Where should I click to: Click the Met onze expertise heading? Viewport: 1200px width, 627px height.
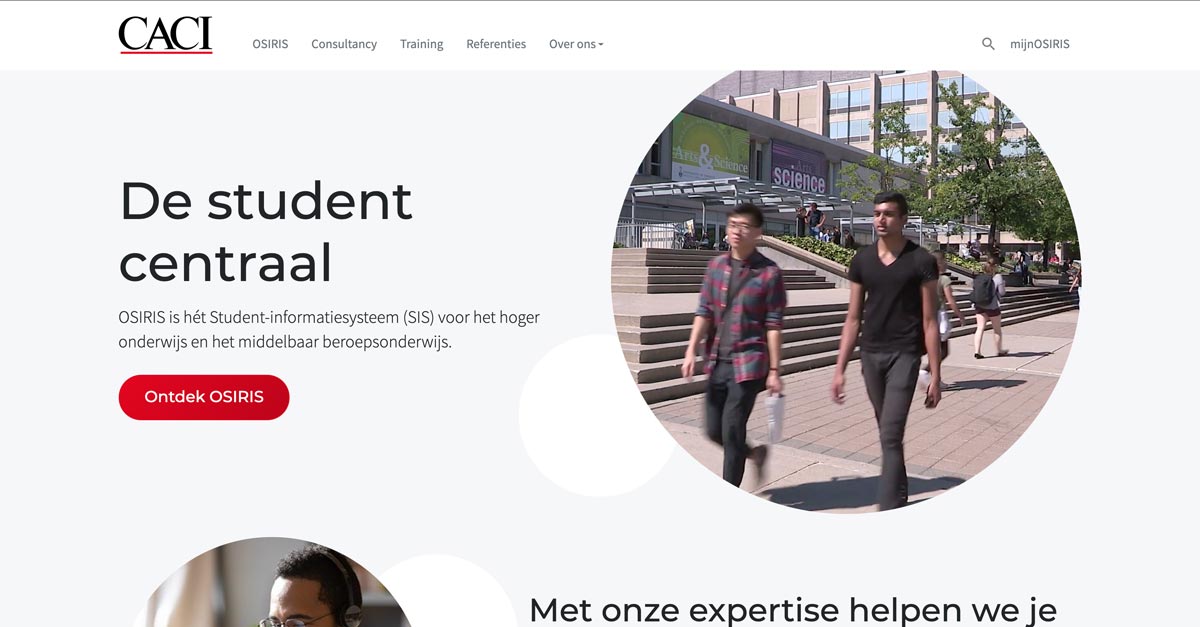click(792, 608)
